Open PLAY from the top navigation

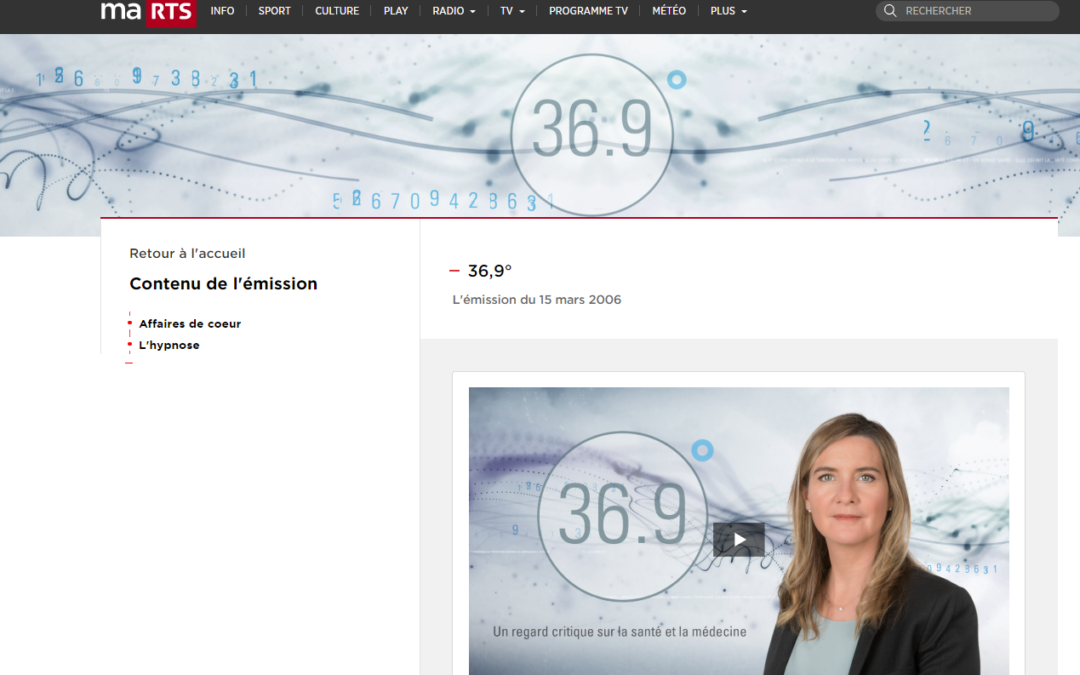pyautogui.click(x=396, y=11)
